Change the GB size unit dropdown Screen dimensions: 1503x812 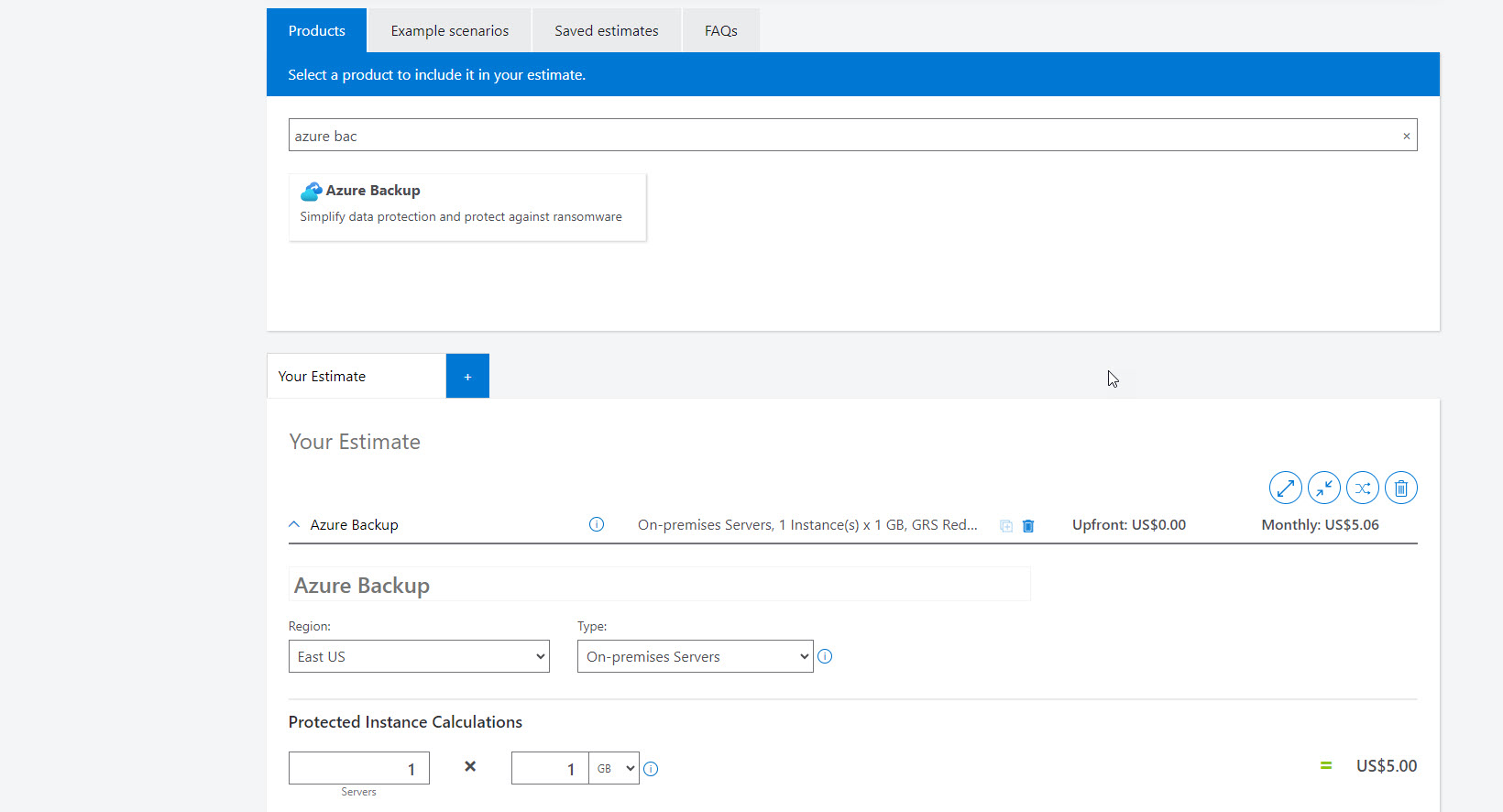(615, 768)
